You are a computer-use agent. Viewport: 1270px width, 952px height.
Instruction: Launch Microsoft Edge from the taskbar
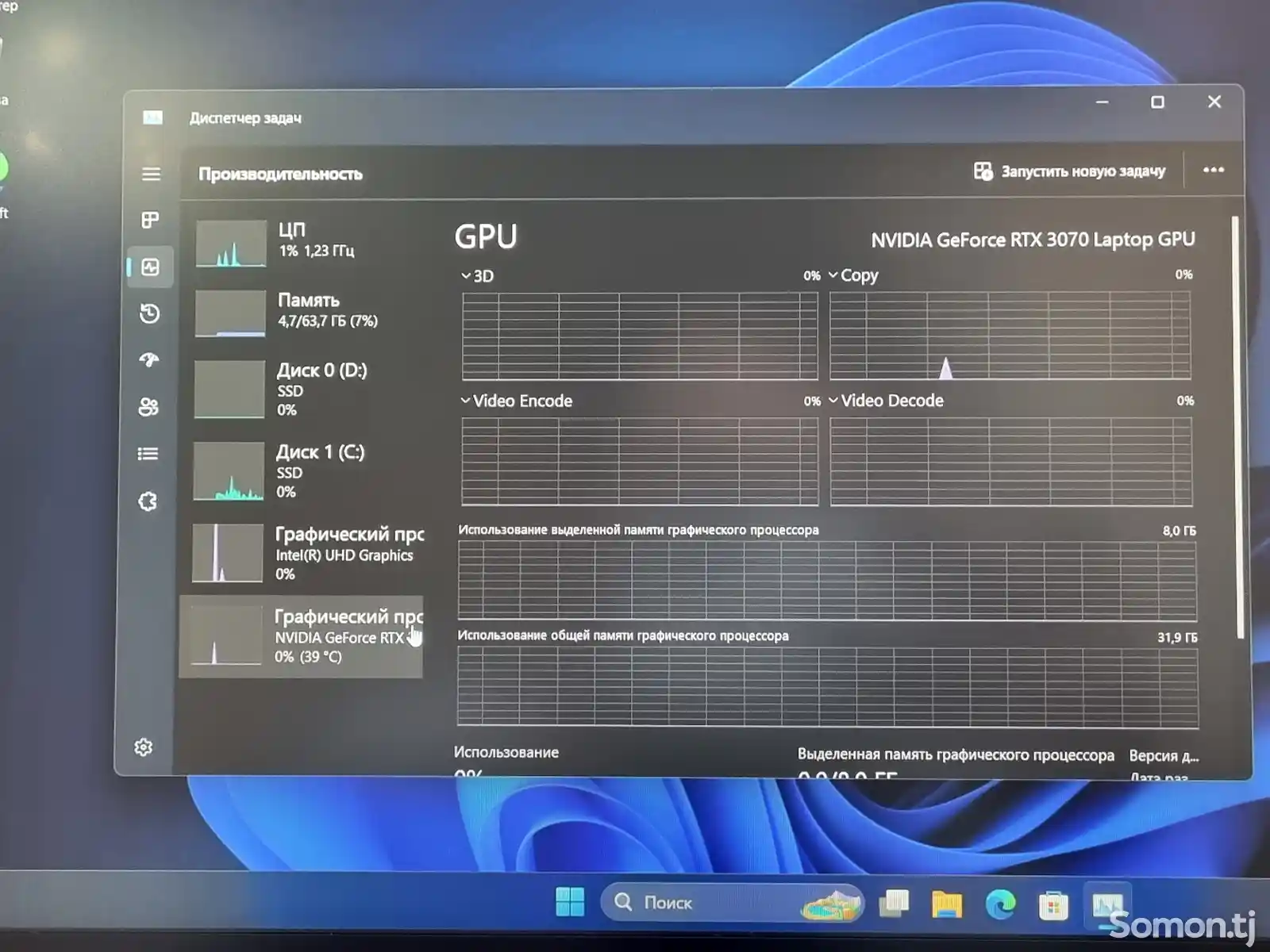[1000, 904]
